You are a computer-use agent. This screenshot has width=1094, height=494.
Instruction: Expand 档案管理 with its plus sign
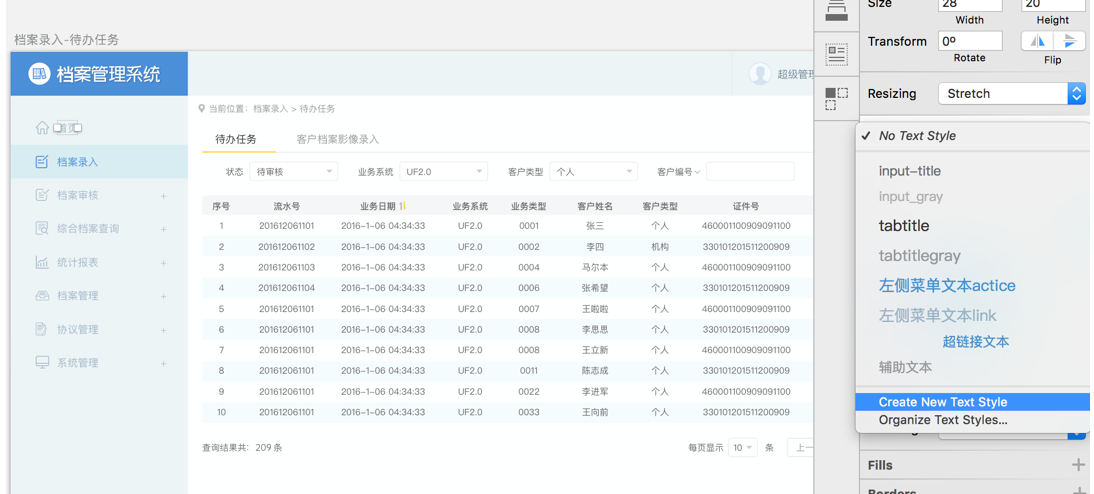[x=163, y=297]
